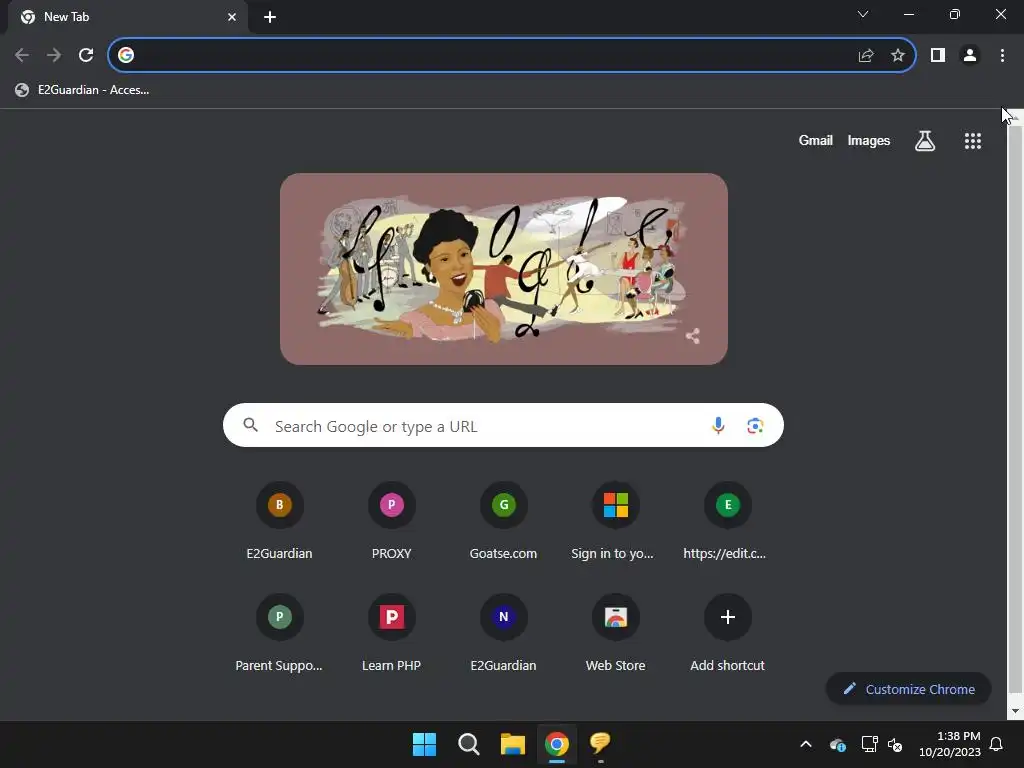Open the E2Guardian shortcut with N icon
1024x768 pixels.
504,634
